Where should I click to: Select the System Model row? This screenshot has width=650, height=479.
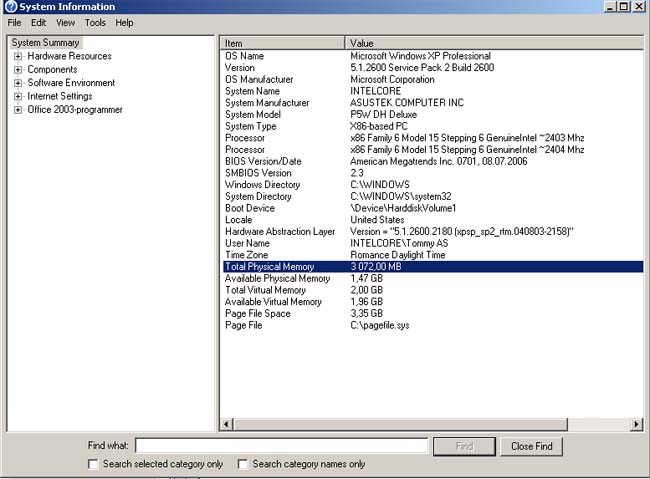tap(433, 114)
